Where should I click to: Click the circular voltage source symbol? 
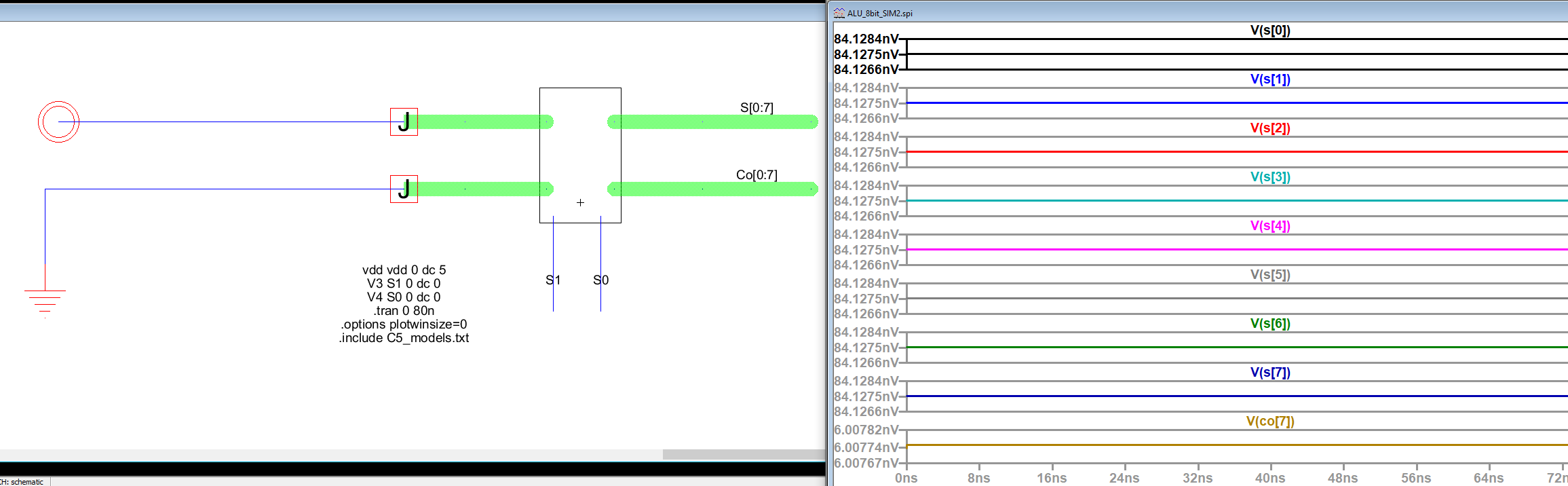click(59, 122)
